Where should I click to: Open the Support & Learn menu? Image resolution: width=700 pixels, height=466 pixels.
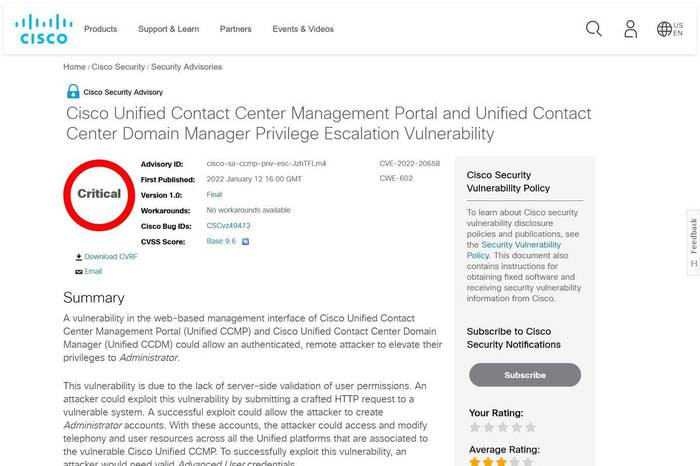[x=168, y=29]
